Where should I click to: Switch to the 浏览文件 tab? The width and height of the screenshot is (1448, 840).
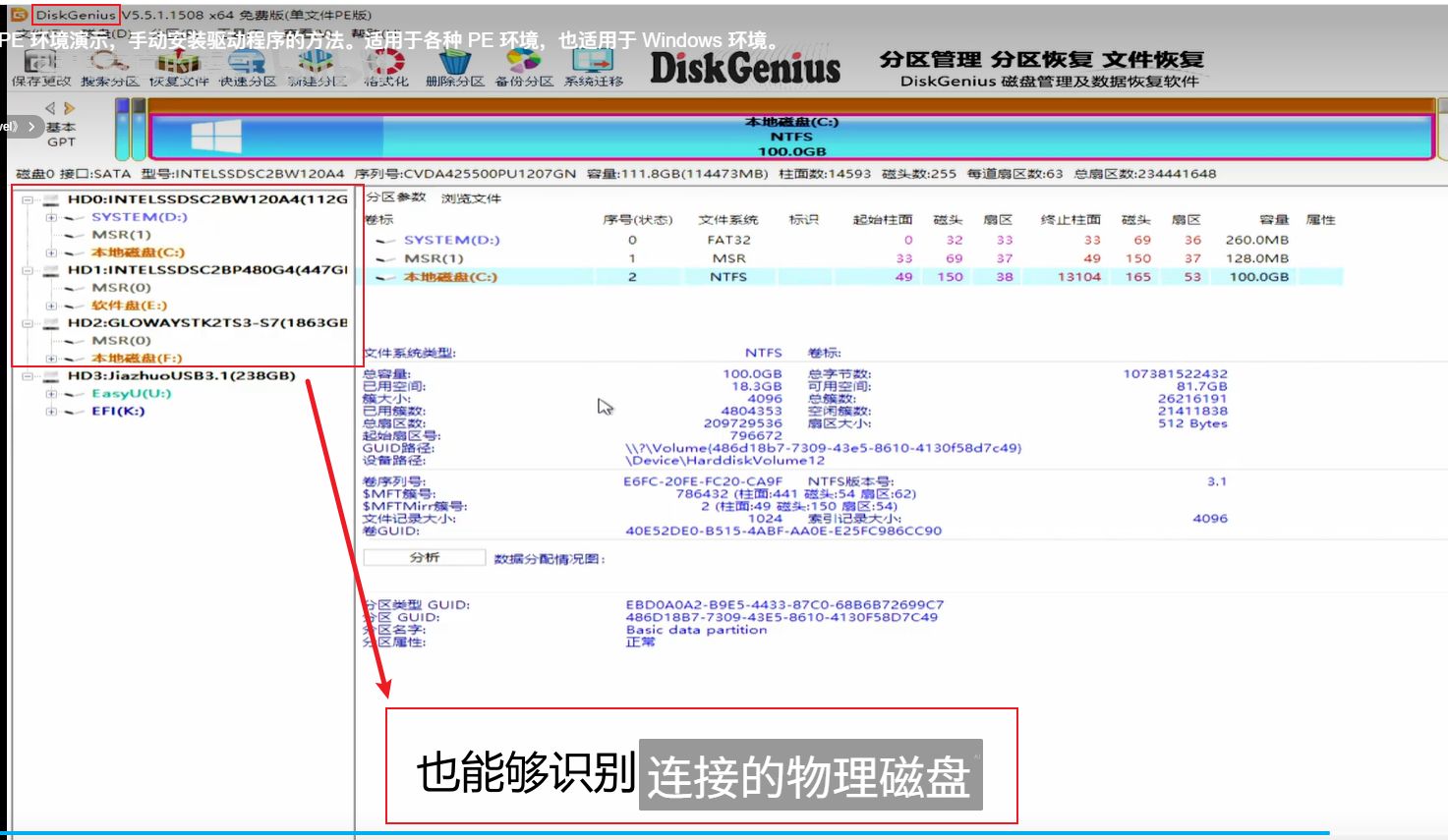(x=471, y=198)
